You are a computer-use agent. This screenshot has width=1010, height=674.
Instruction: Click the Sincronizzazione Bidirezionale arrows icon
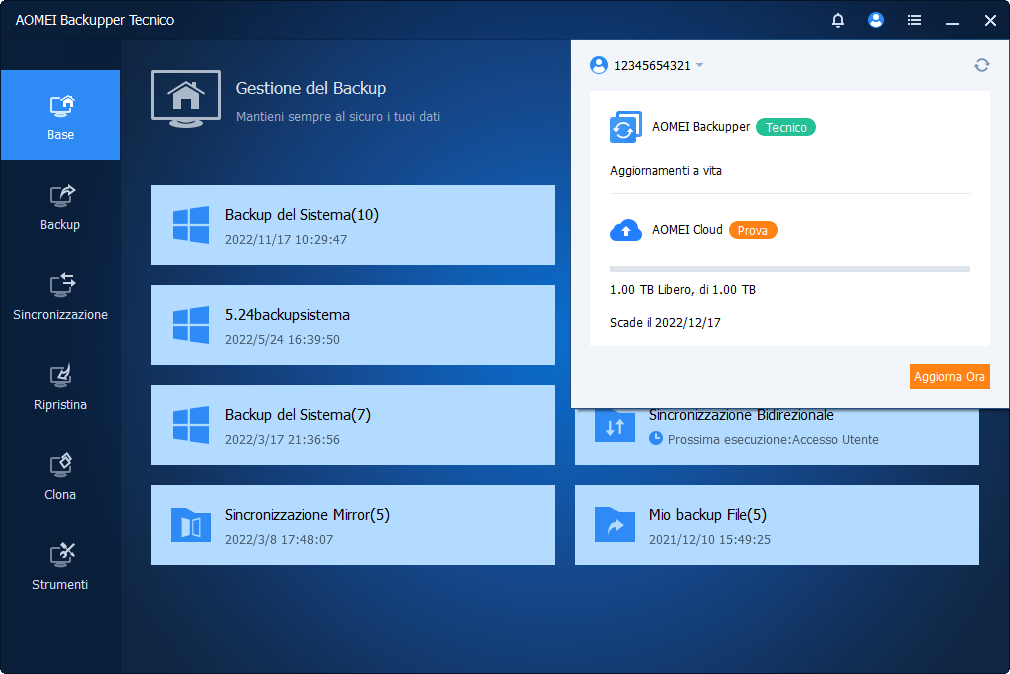click(x=615, y=426)
